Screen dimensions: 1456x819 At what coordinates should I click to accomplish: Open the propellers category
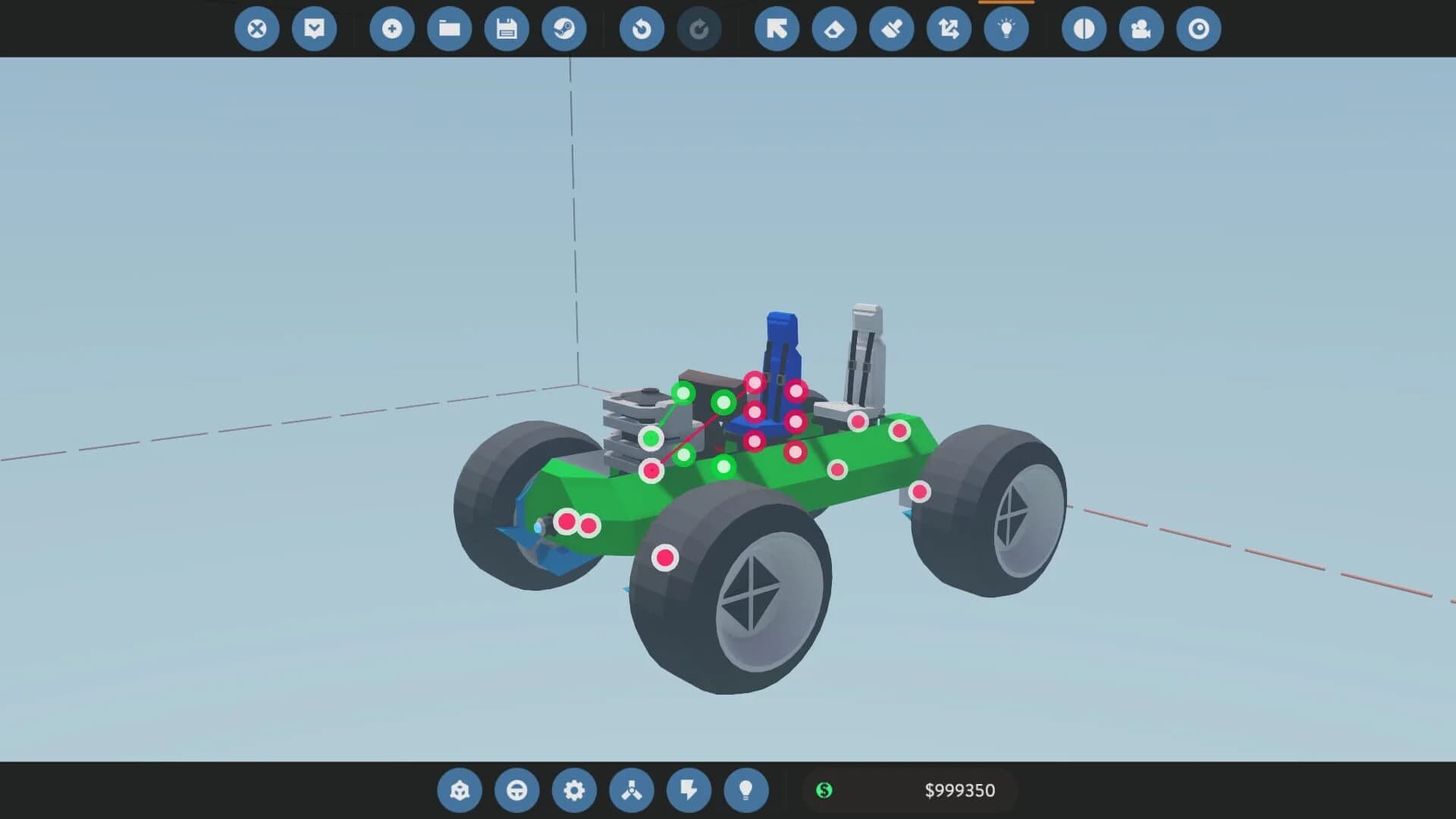[x=632, y=790]
